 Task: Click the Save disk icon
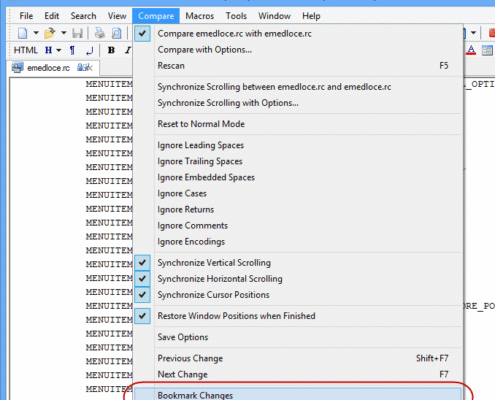[77, 33]
